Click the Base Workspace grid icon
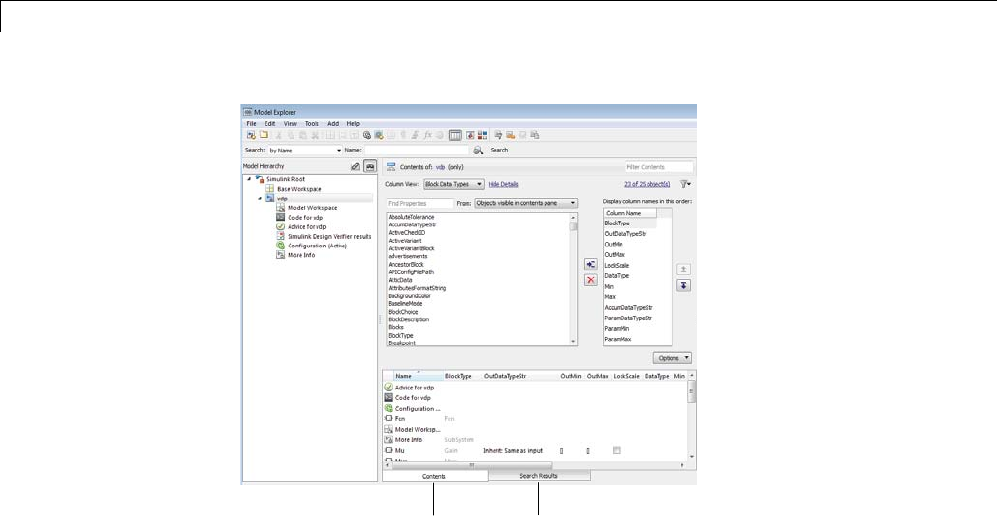 [270, 189]
